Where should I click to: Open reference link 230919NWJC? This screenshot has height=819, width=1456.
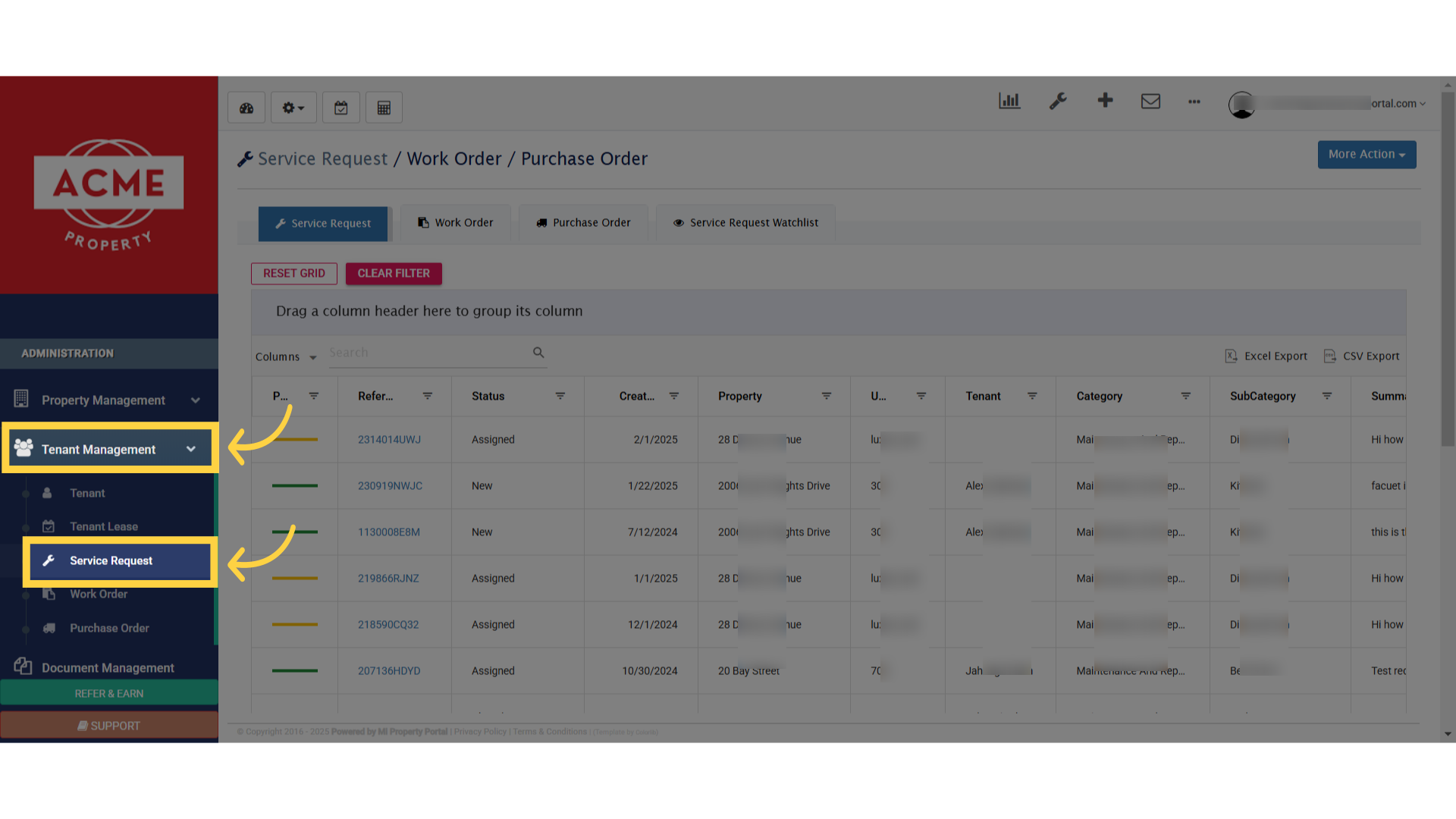click(x=390, y=485)
